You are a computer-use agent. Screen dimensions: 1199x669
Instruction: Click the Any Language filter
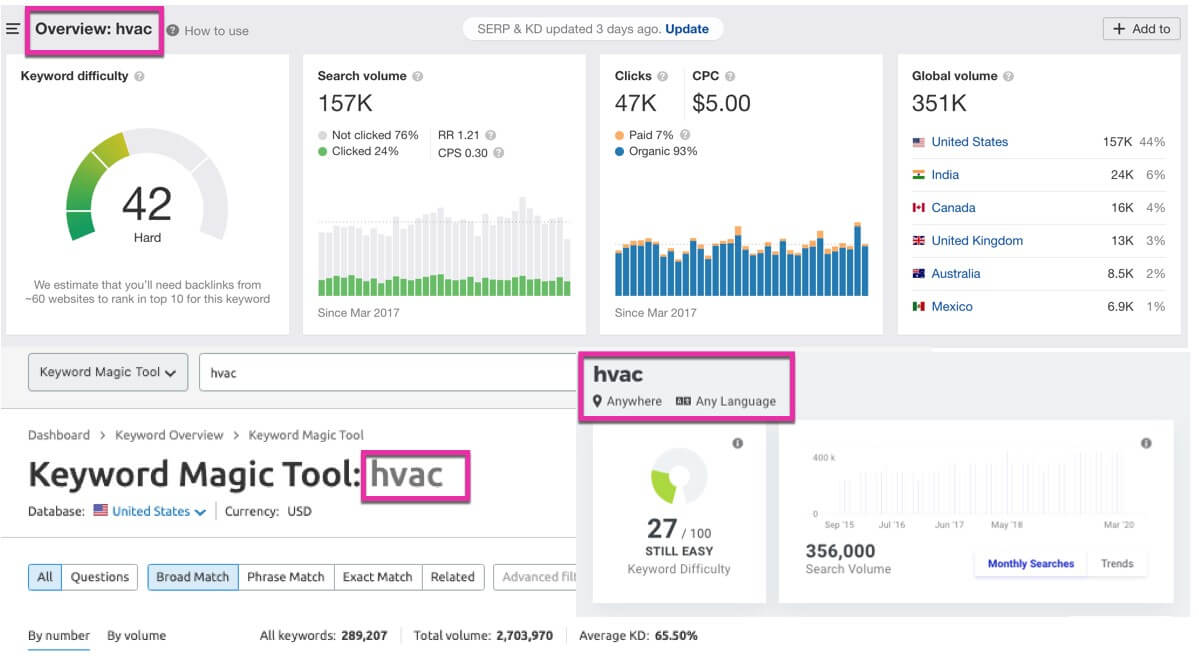(726, 401)
